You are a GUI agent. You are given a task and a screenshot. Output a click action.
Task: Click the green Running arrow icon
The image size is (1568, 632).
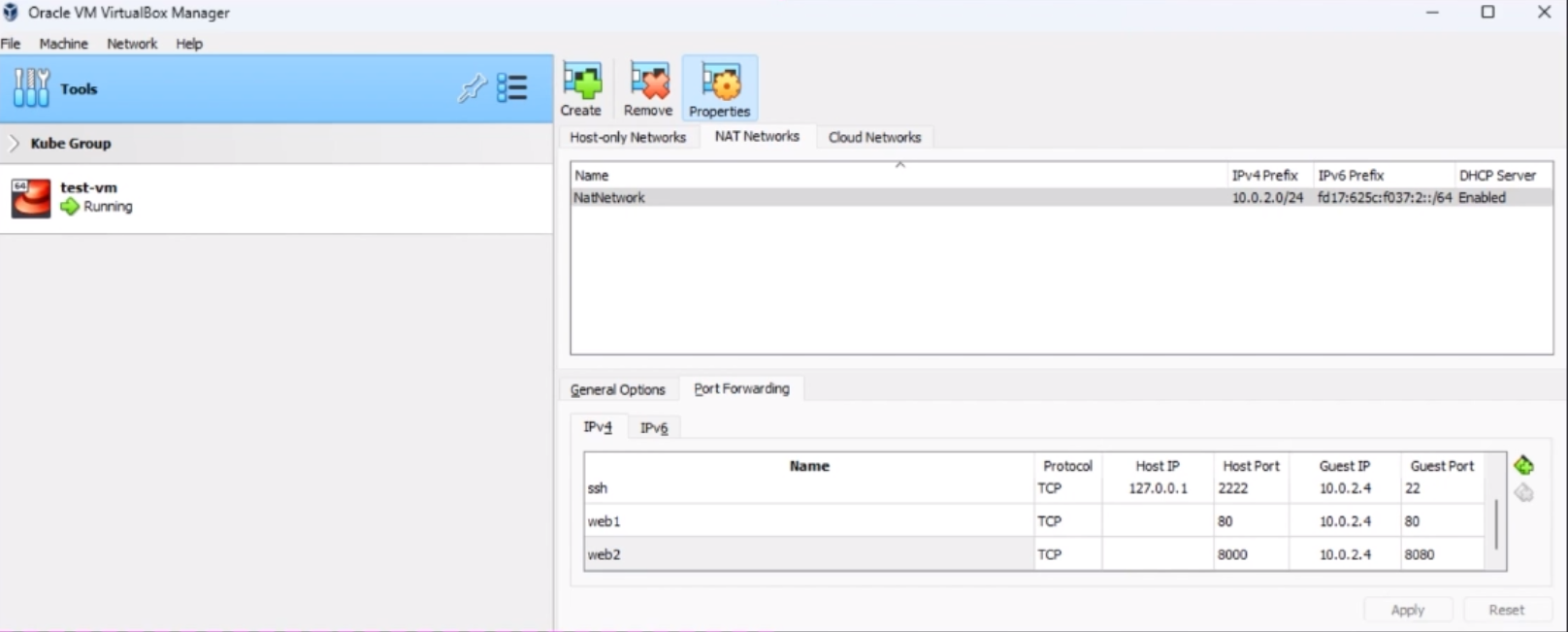coord(69,207)
